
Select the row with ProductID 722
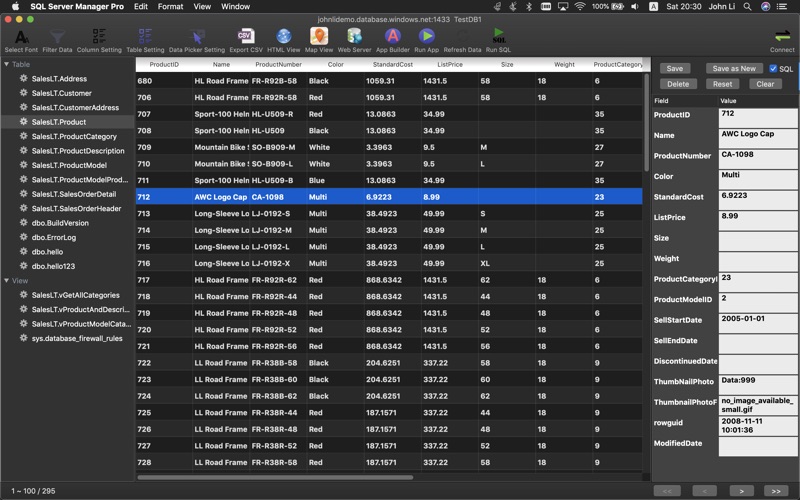389,363
